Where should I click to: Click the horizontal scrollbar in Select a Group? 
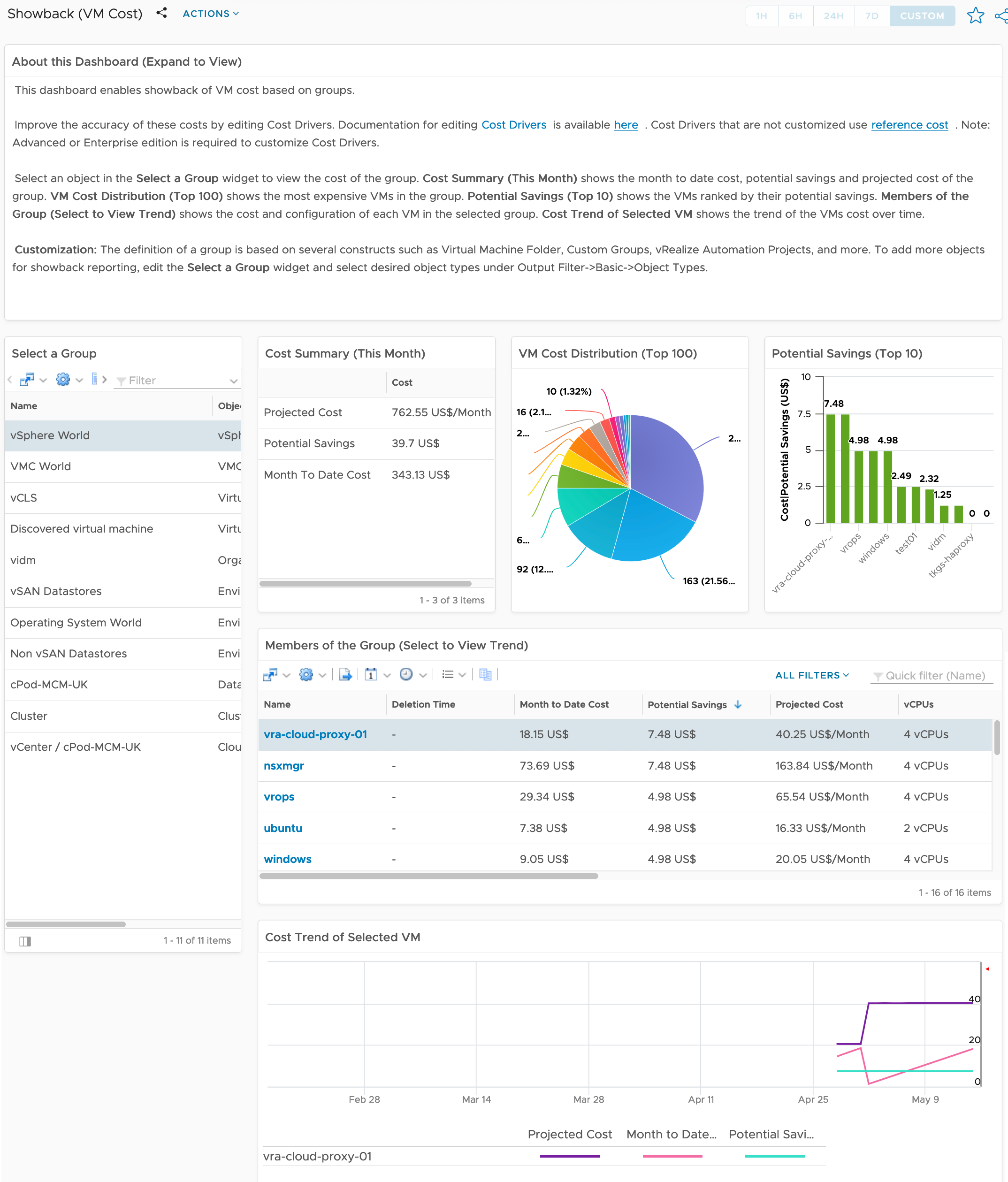pyautogui.click(x=66, y=923)
